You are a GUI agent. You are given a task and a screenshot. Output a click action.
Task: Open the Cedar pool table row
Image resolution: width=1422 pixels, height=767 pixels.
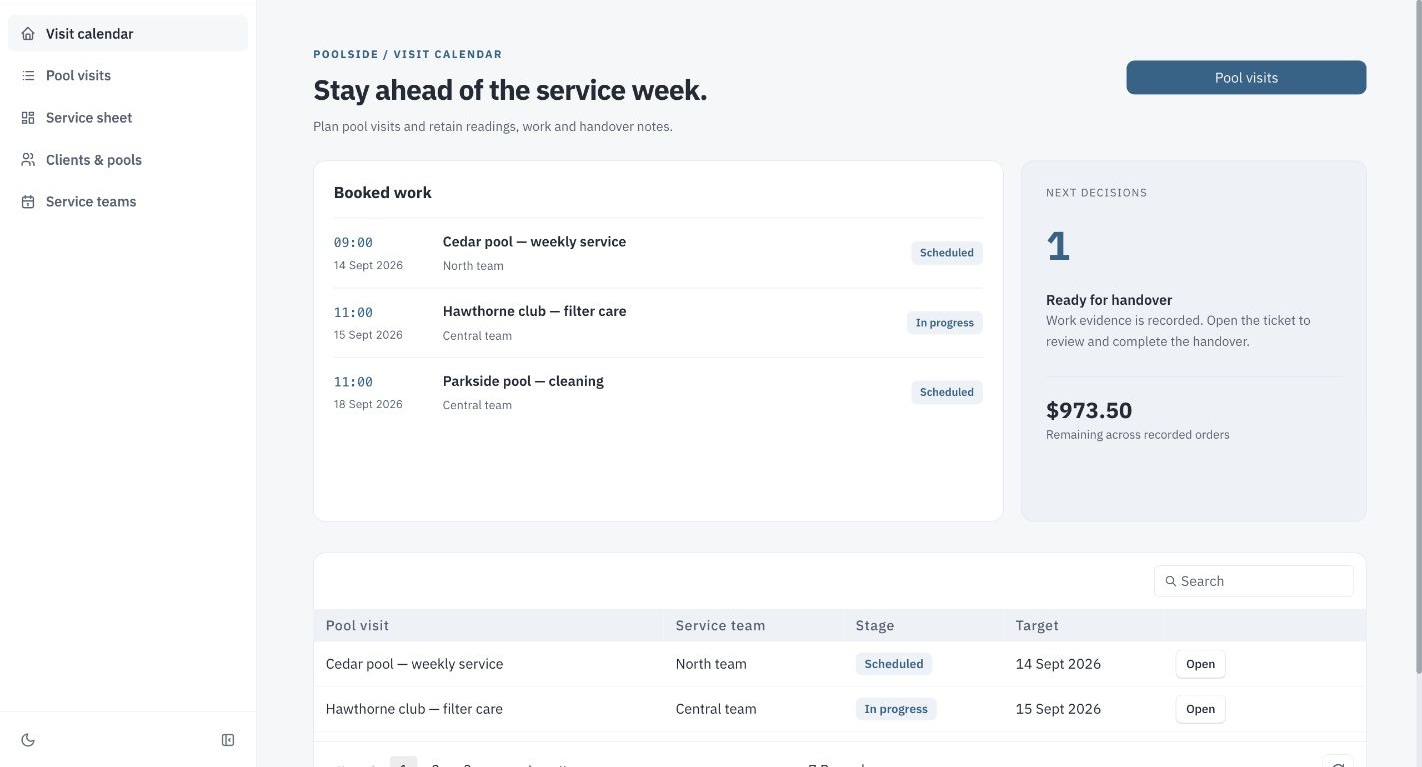click(1200, 664)
